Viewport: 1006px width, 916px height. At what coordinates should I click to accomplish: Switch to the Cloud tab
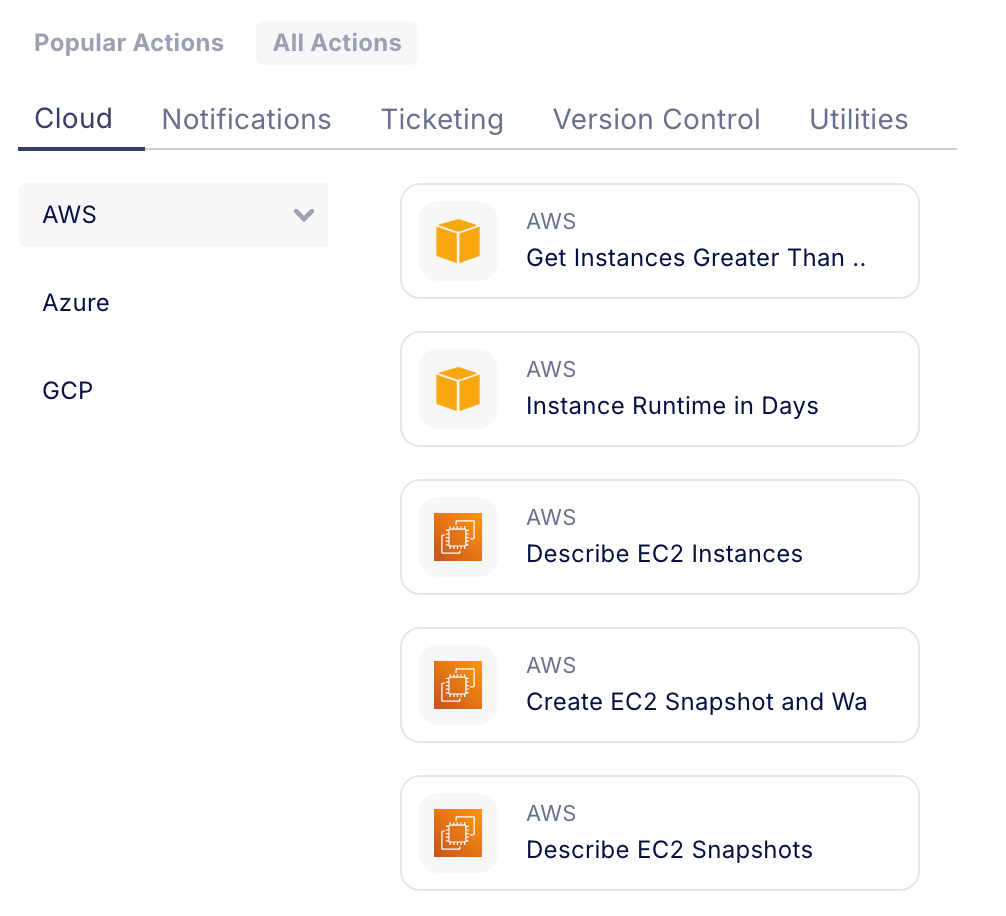[x=74, y=119]
